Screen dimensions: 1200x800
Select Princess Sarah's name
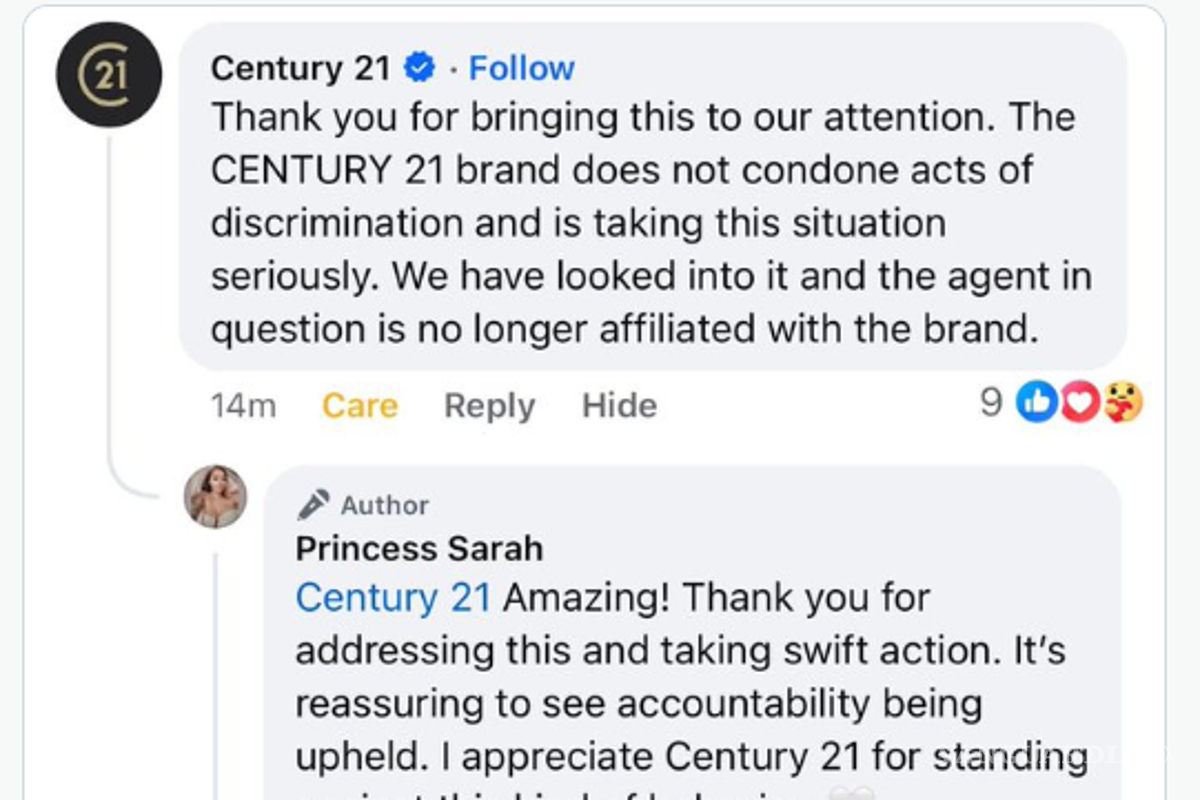(x=418, y=548)
